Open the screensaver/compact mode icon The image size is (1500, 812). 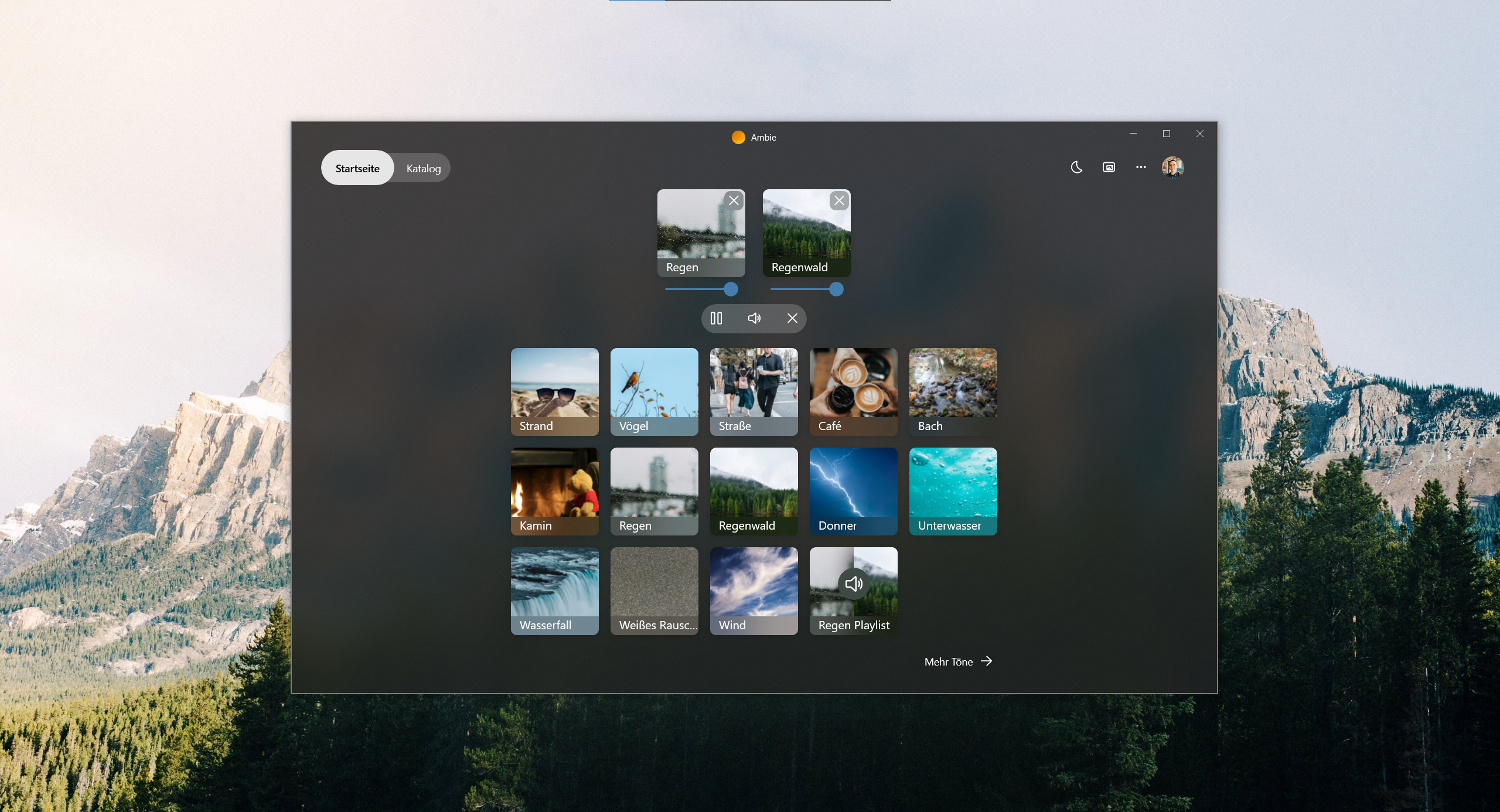(x=1109, y=168)
